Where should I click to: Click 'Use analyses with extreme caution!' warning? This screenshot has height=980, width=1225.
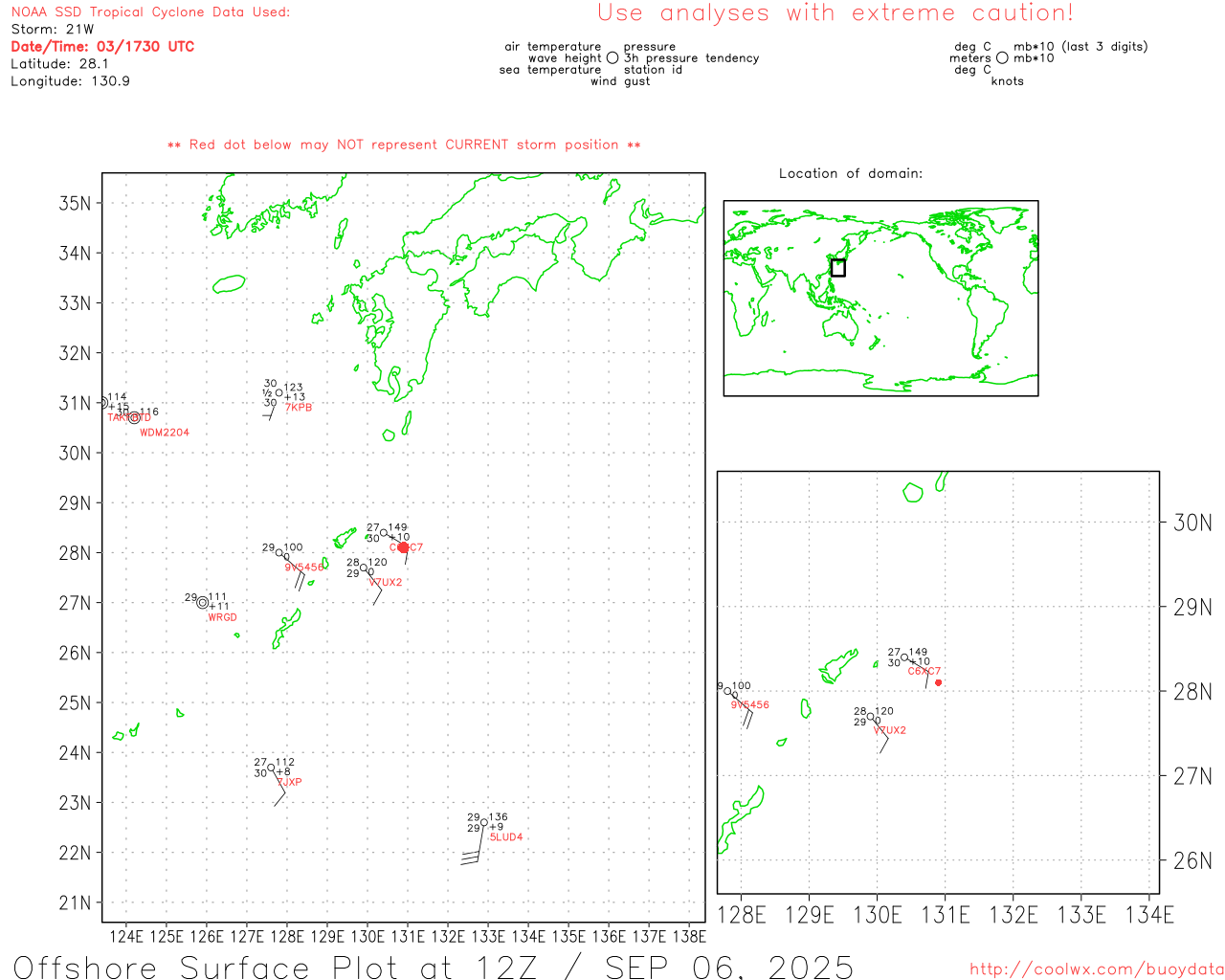click(835, 13)
